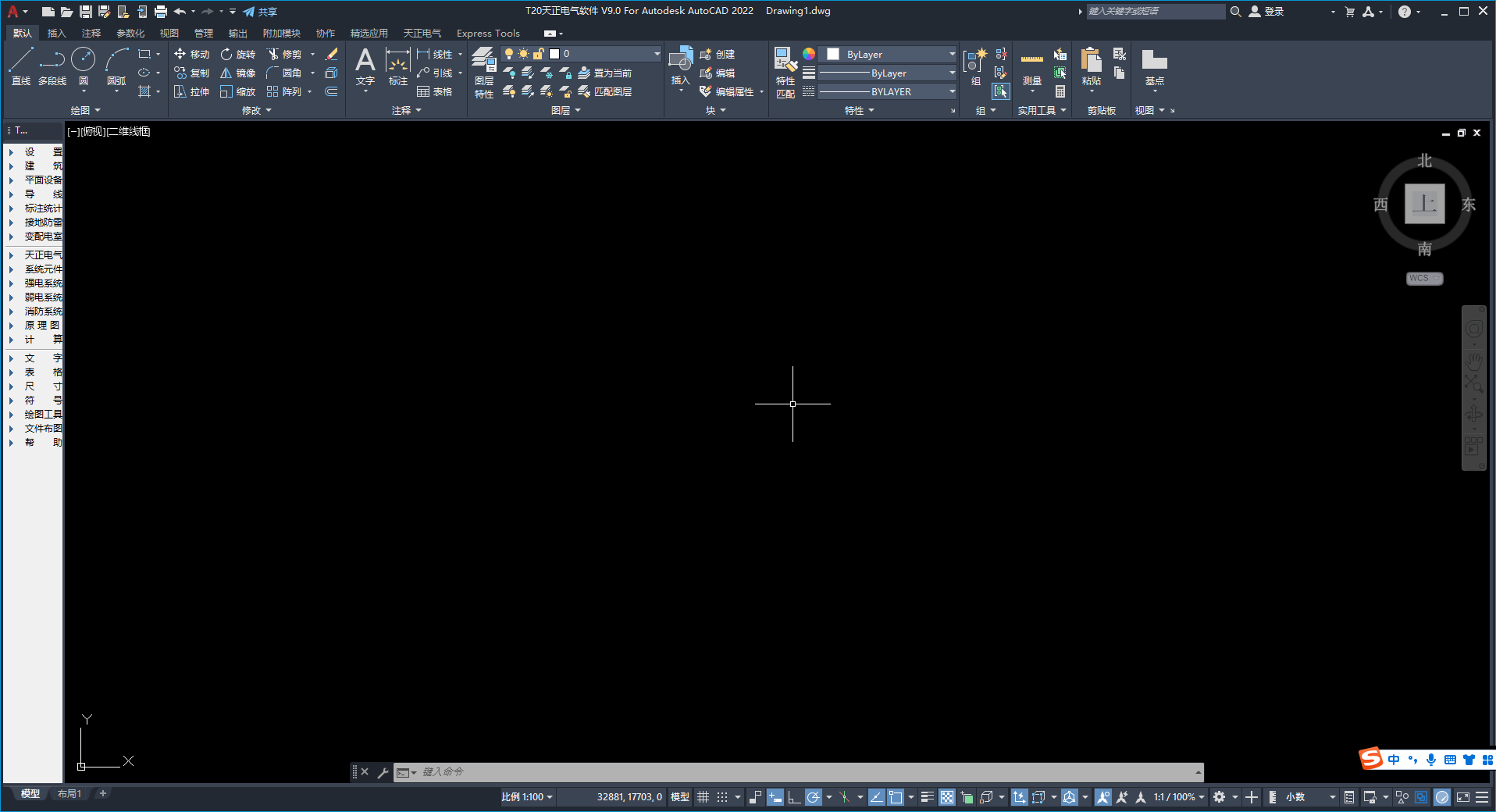Screen dimensions: 1496x812
Task: Activate the 移动 (Move) modify tool
Action: tap(192, 54)
